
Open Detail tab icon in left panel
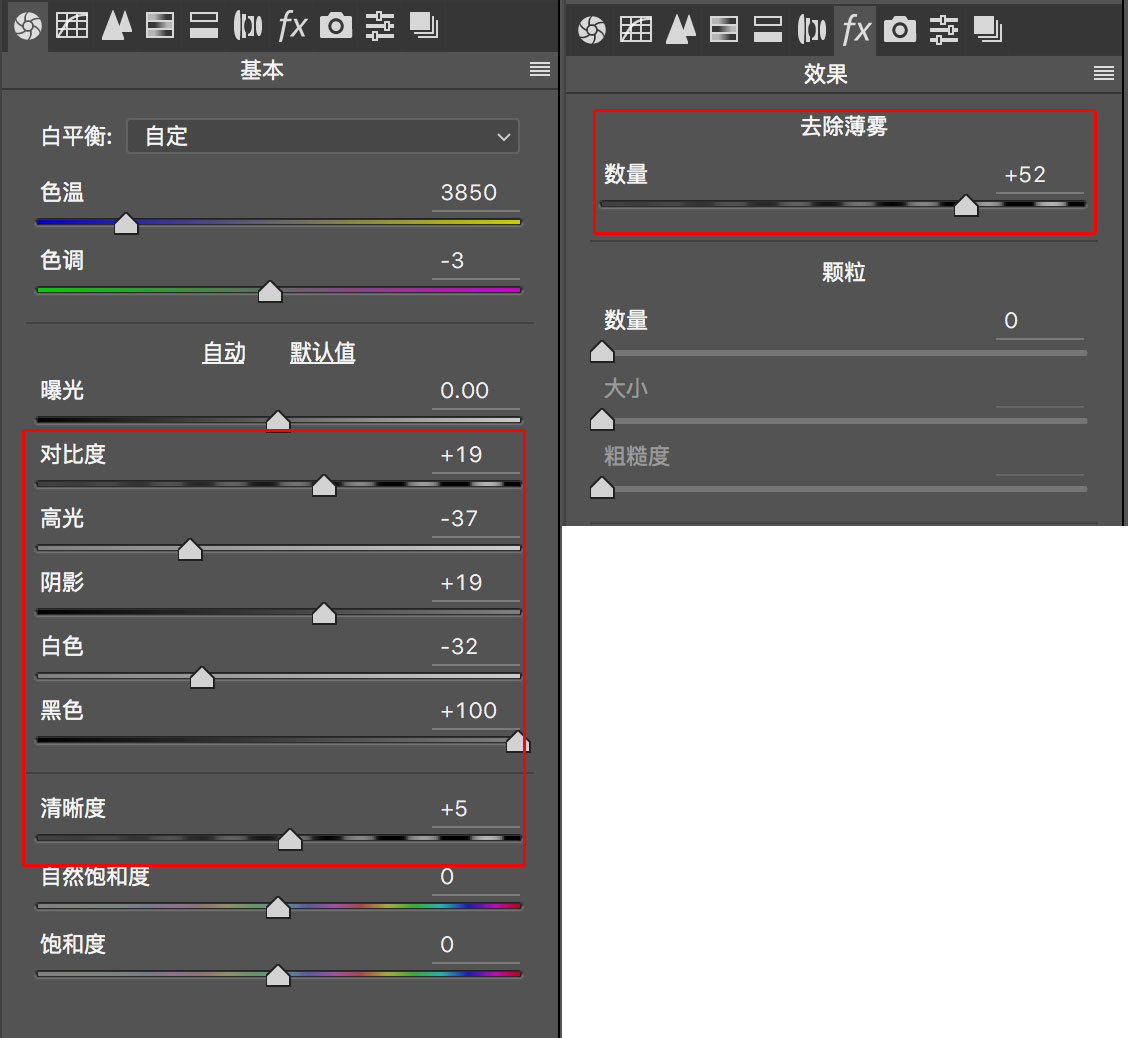[x=117, y=27]
